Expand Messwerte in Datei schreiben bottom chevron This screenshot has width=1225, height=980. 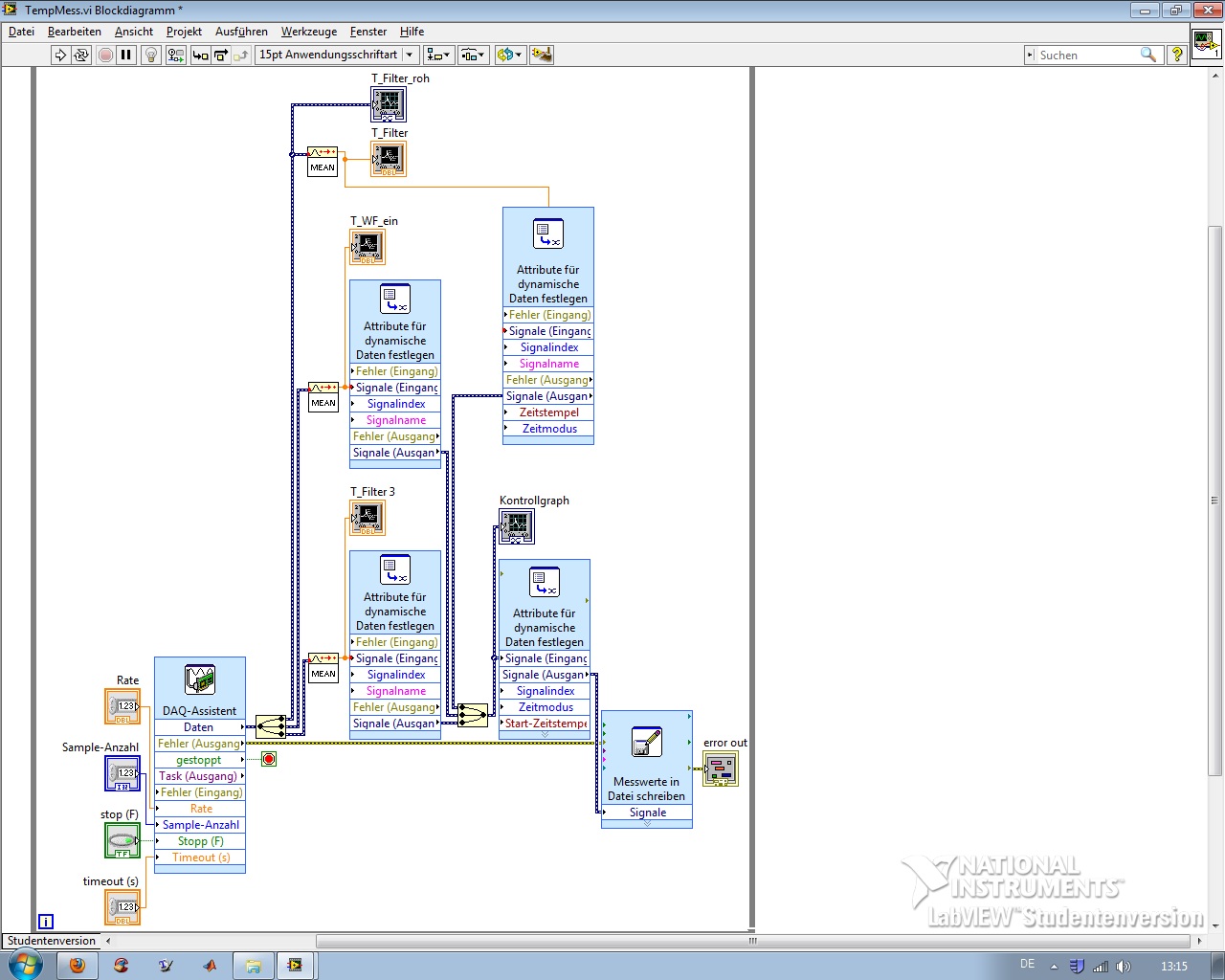click(x=647, y=824)
